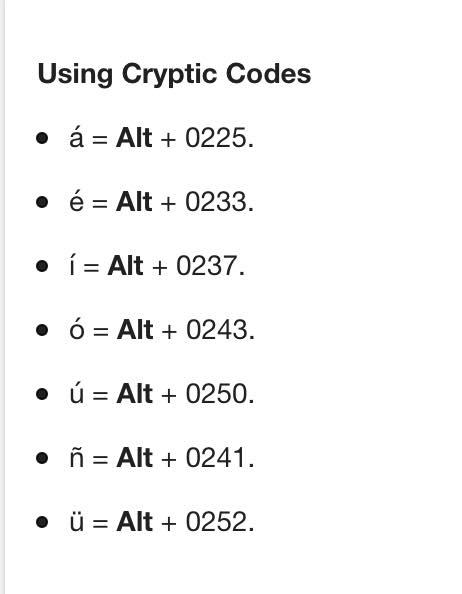
Task: Click the code 0237 for í
Action: tap(207, 266)
